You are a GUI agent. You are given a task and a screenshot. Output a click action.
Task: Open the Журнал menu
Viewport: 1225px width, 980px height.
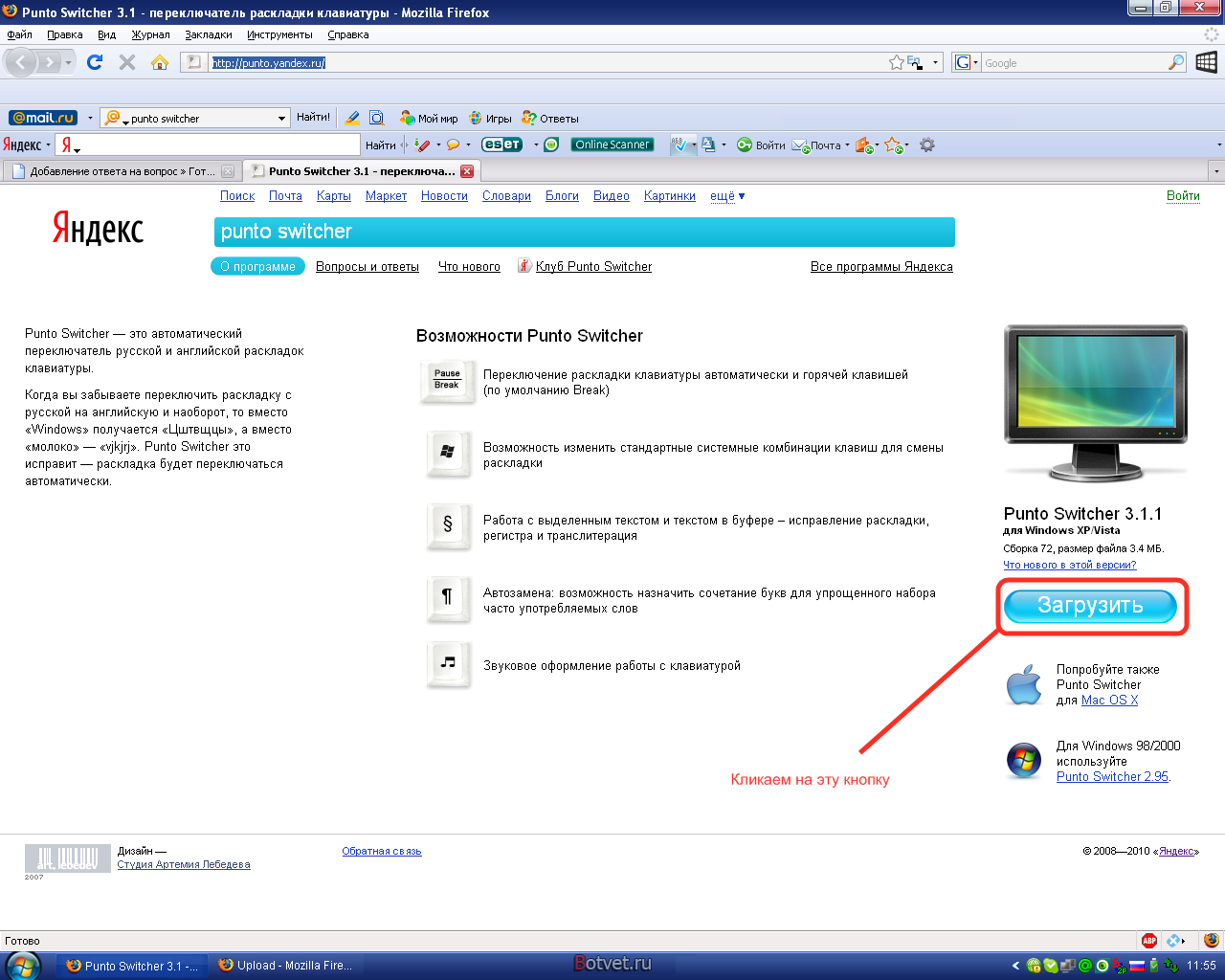pos(150,34)
